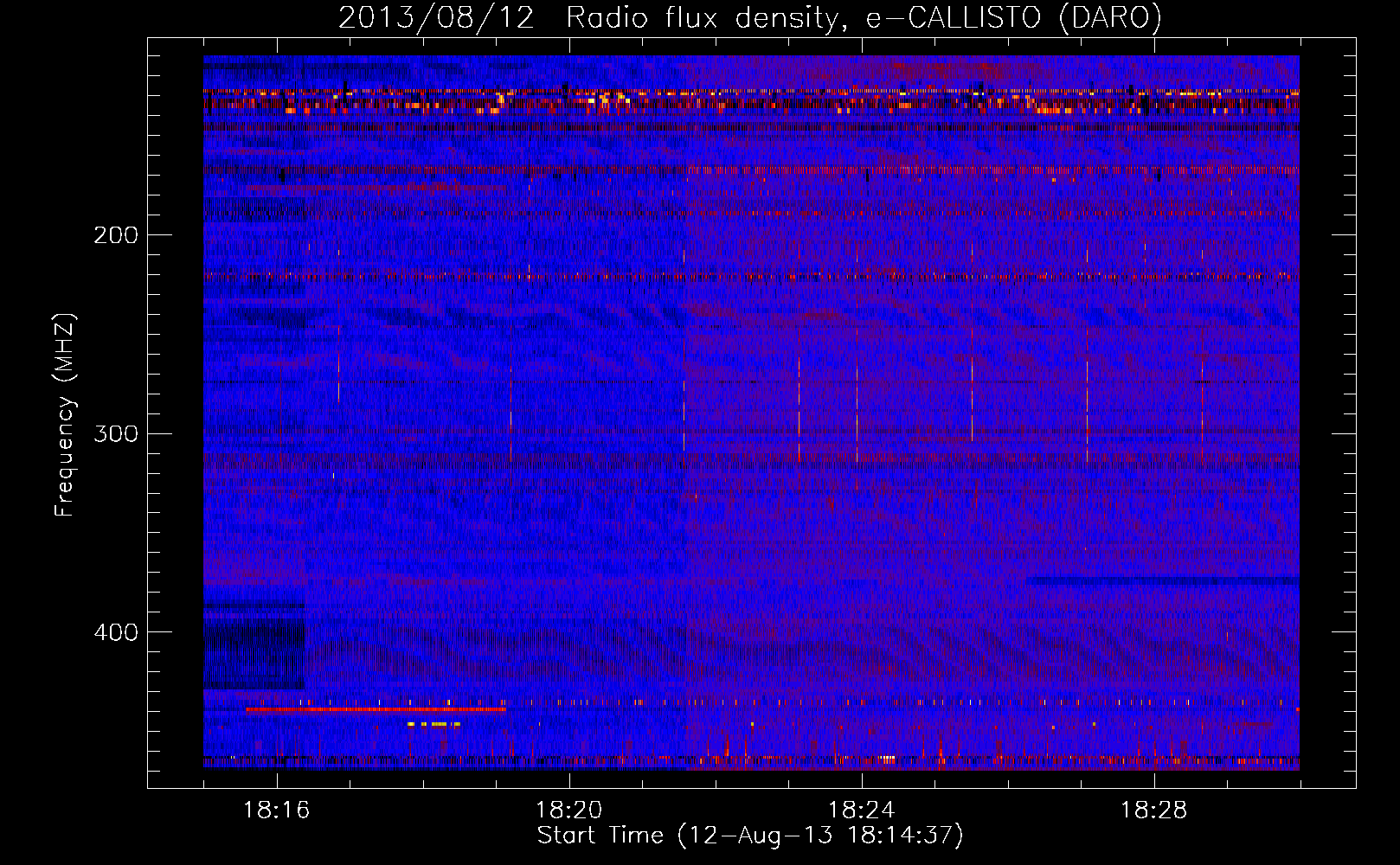
Task: Click the '400' frequency tick label
Action: click(116, 632)
